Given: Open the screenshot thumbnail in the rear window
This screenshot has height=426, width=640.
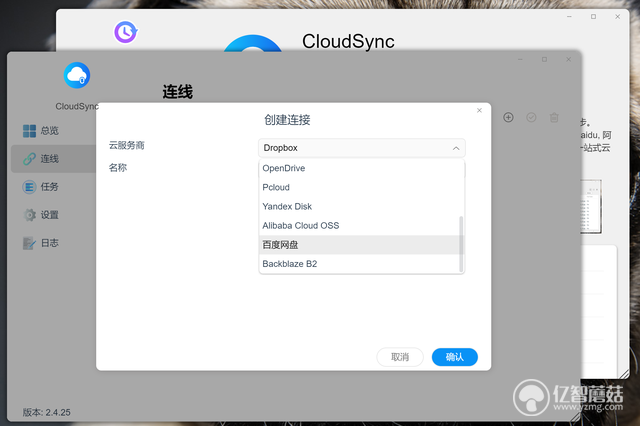Looking at the screenshot, I should click(x=591, y=206).
